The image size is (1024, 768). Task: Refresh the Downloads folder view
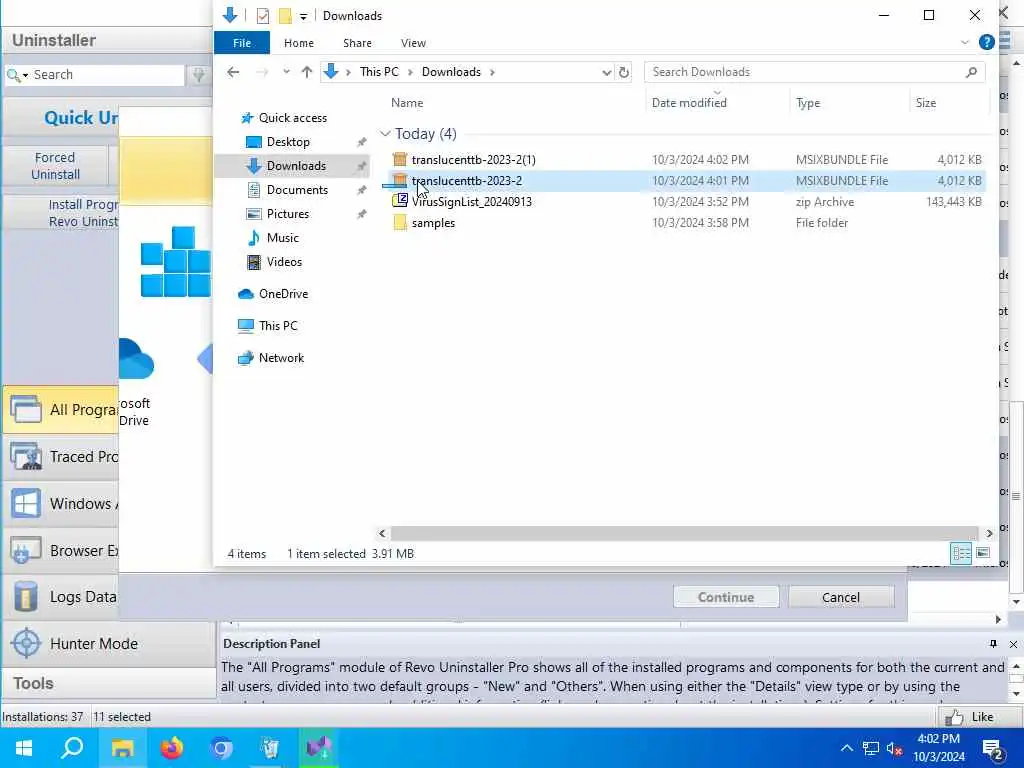pyautogui.click(x=624, y=72)
